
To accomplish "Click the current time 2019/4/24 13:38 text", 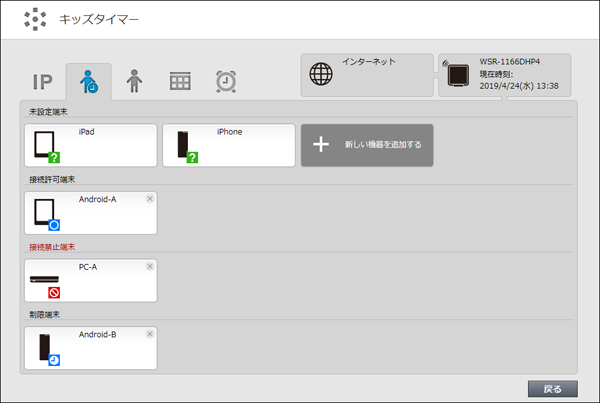I will pos(519,86).
